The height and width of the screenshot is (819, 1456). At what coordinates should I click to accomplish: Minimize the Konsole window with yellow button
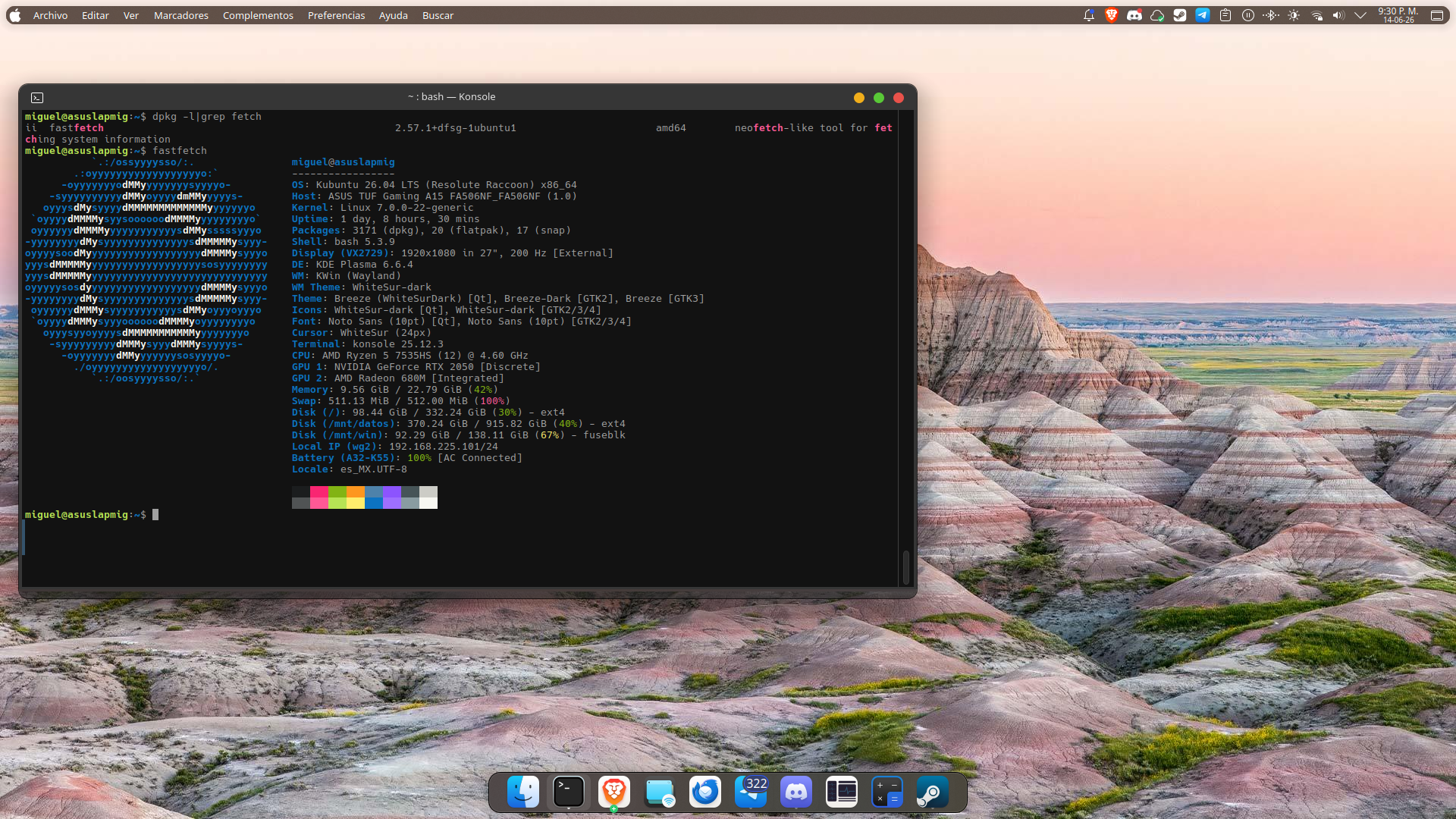coord(859,98)
